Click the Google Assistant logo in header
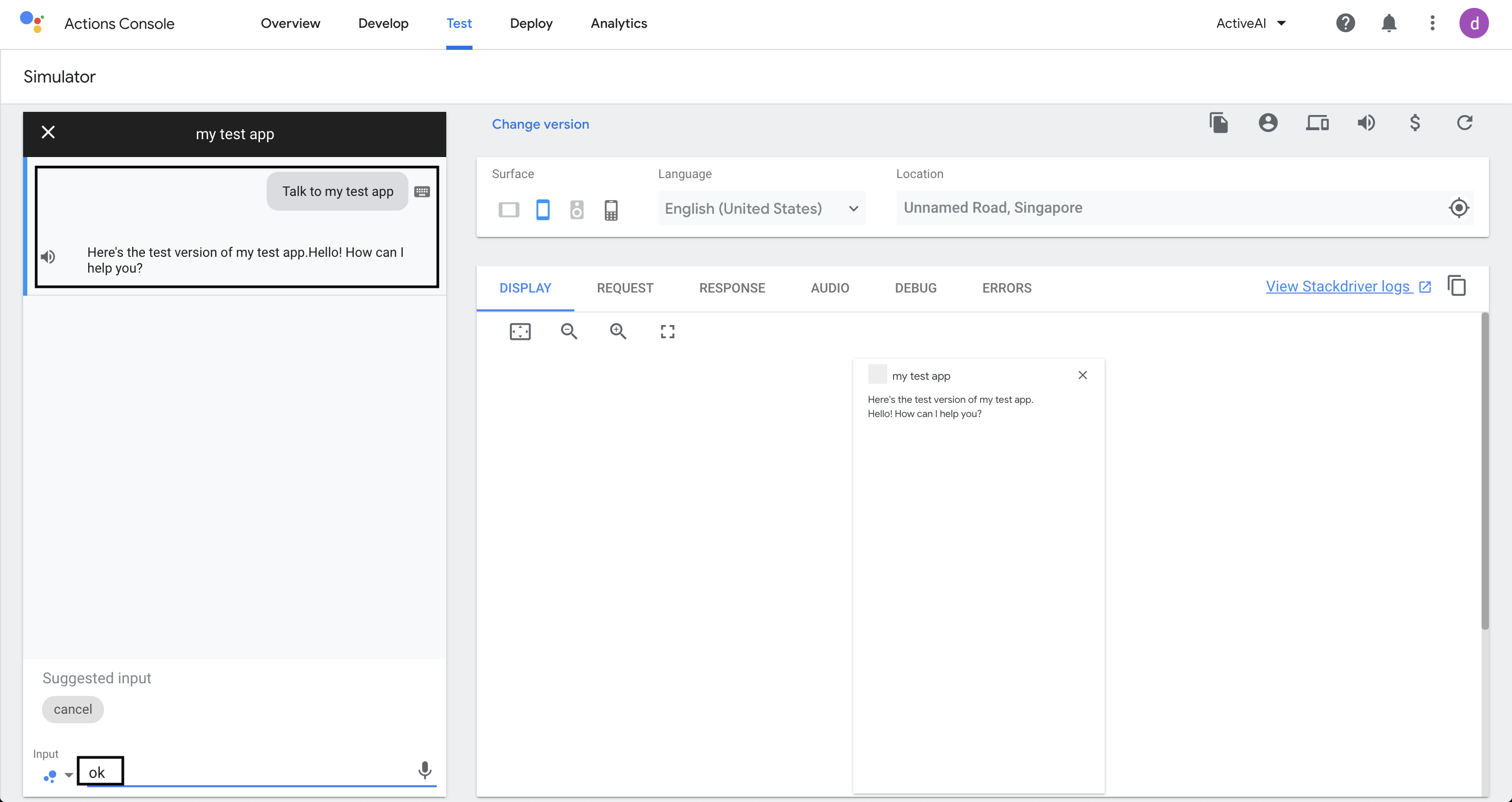The image size is (1512, 802). 31,22
